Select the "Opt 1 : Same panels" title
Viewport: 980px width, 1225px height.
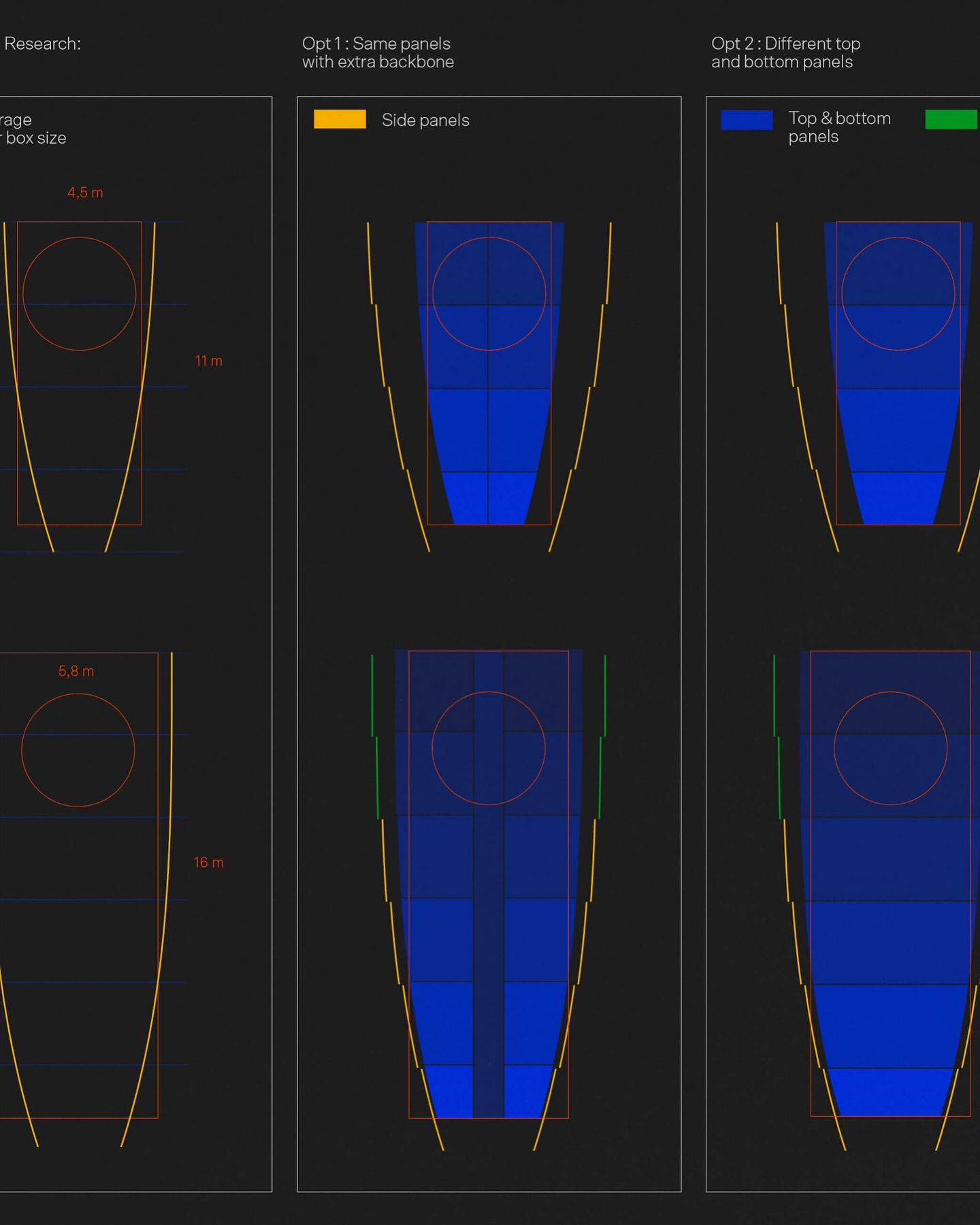point(376,44)
